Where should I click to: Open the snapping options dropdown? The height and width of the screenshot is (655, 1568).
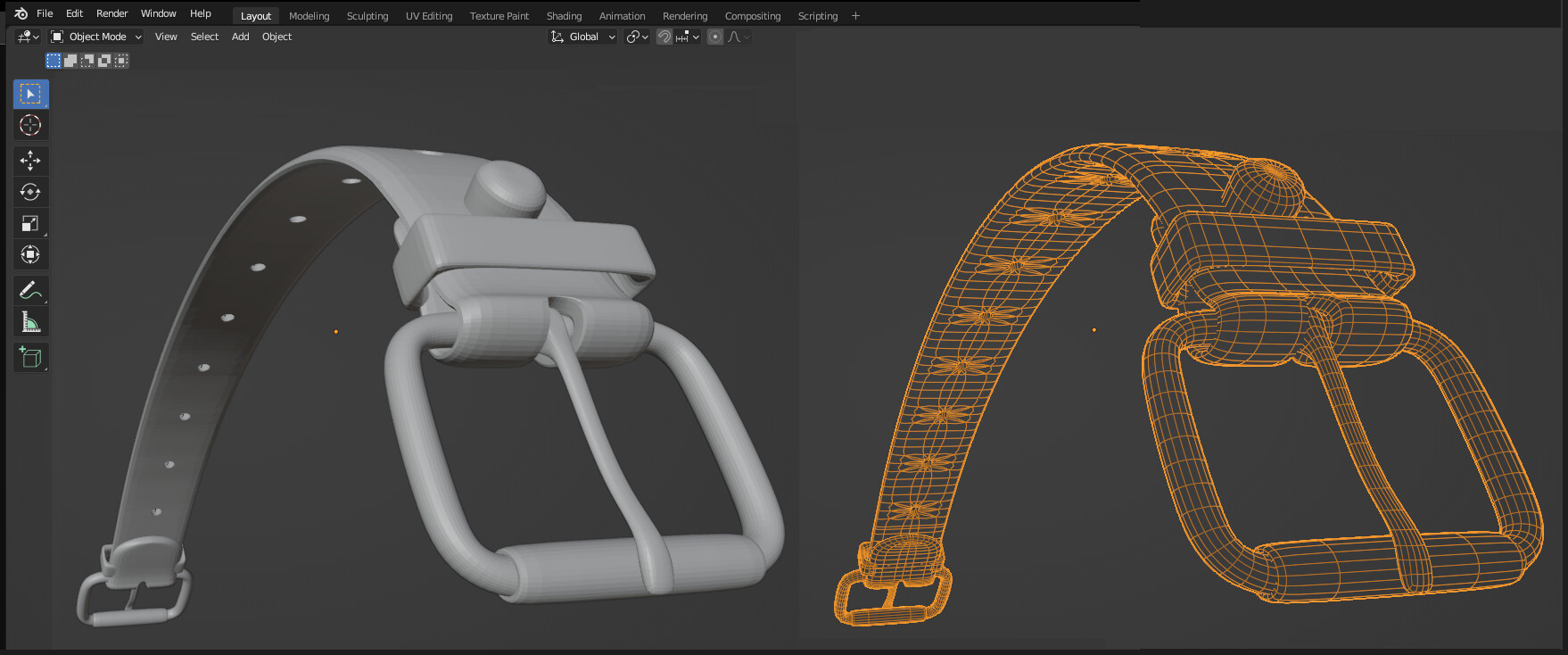[x=688, y=37]
